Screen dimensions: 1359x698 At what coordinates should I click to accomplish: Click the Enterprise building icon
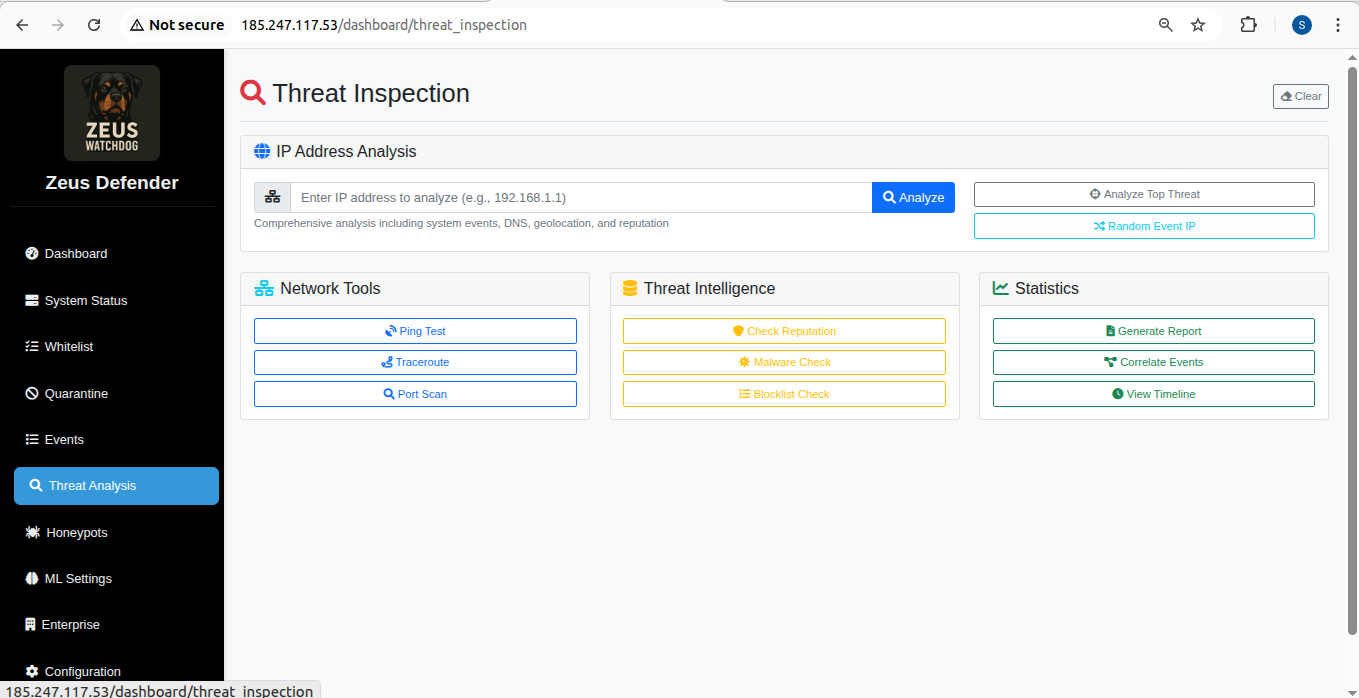(x=31, y=625)
